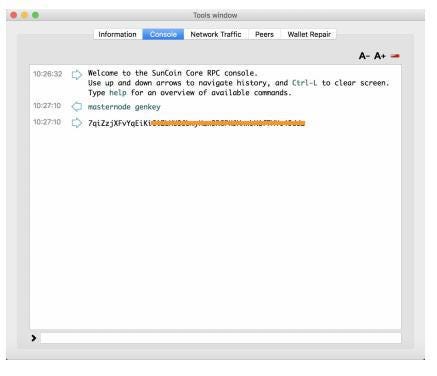Click the 'Ctrl-L' shortcut text
Viewport: 437px width, 376px height.
(x=304, y=83)
